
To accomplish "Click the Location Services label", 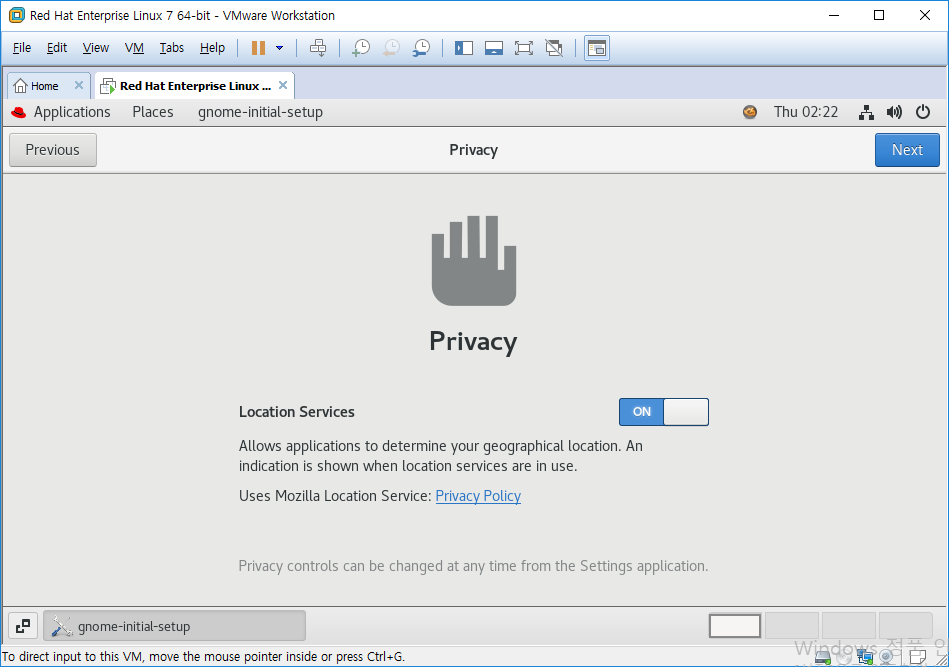I will [x=297, y=412].
